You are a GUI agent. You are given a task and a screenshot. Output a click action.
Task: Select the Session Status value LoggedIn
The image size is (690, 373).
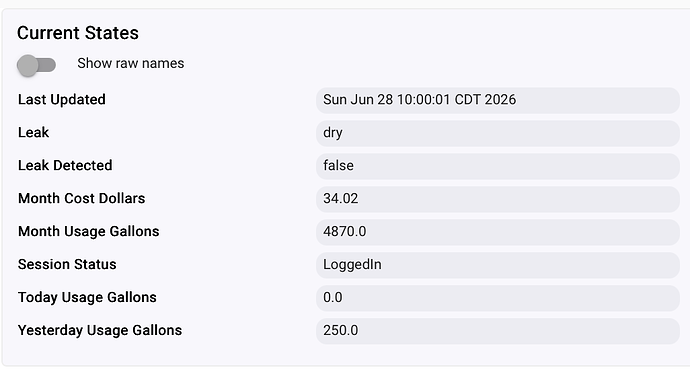click(498, 265)
